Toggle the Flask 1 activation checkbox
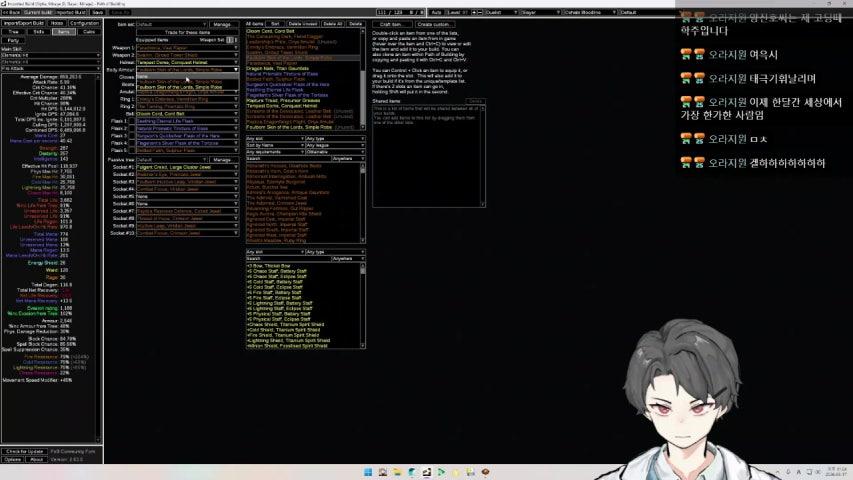Image resolution: width=853 pixels, height=480 pixels. click(x=132, y=121)
